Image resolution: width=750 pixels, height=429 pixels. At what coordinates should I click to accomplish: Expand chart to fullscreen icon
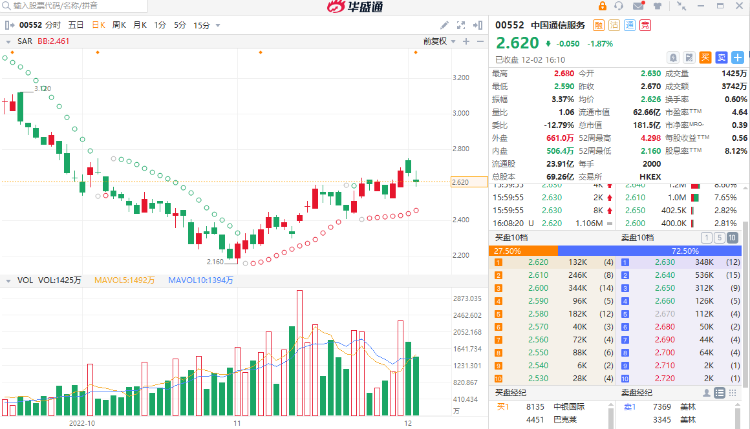point(461,25)
